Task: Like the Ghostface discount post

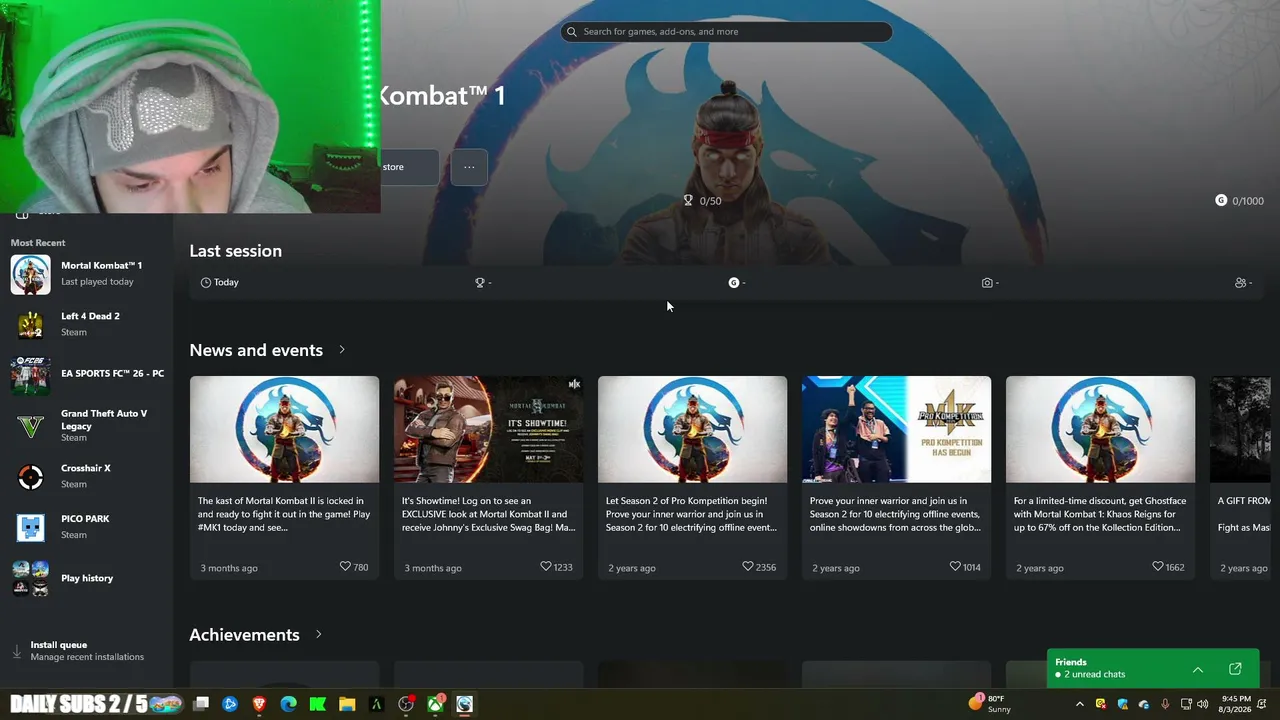Action: click(1157, 567)
